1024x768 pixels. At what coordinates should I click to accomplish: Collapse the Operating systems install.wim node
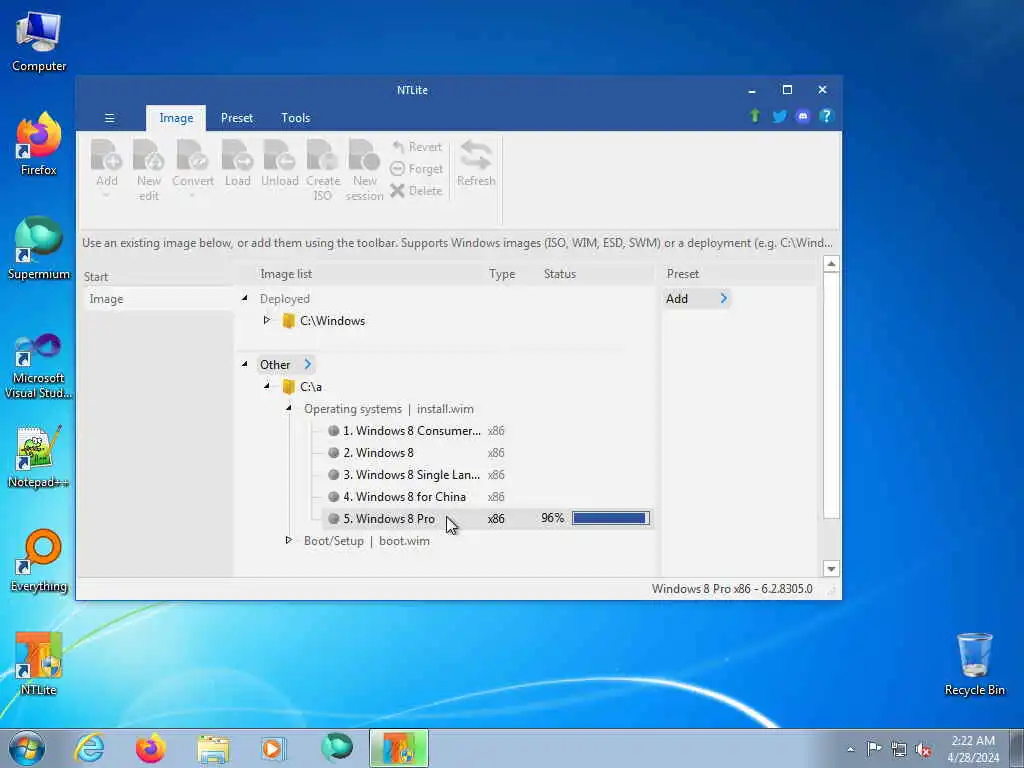coord(289,408)
